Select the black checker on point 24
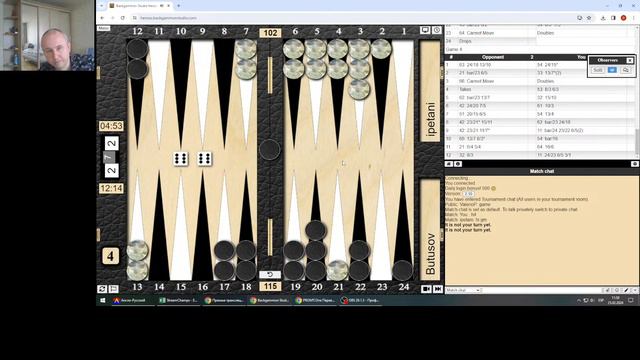Image resolution: width=640 pixels, height=360 pixels. (x=403, y=270)
